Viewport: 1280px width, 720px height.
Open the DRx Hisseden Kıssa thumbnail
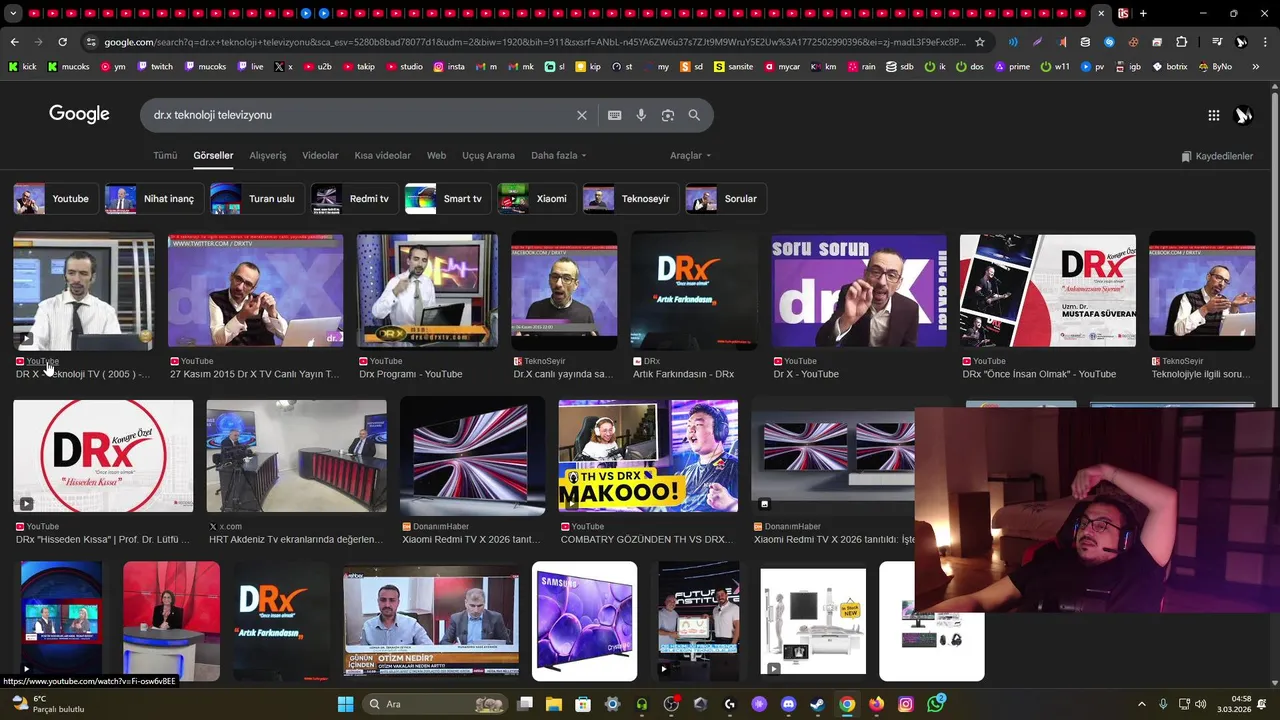click(x=103, y=456)
